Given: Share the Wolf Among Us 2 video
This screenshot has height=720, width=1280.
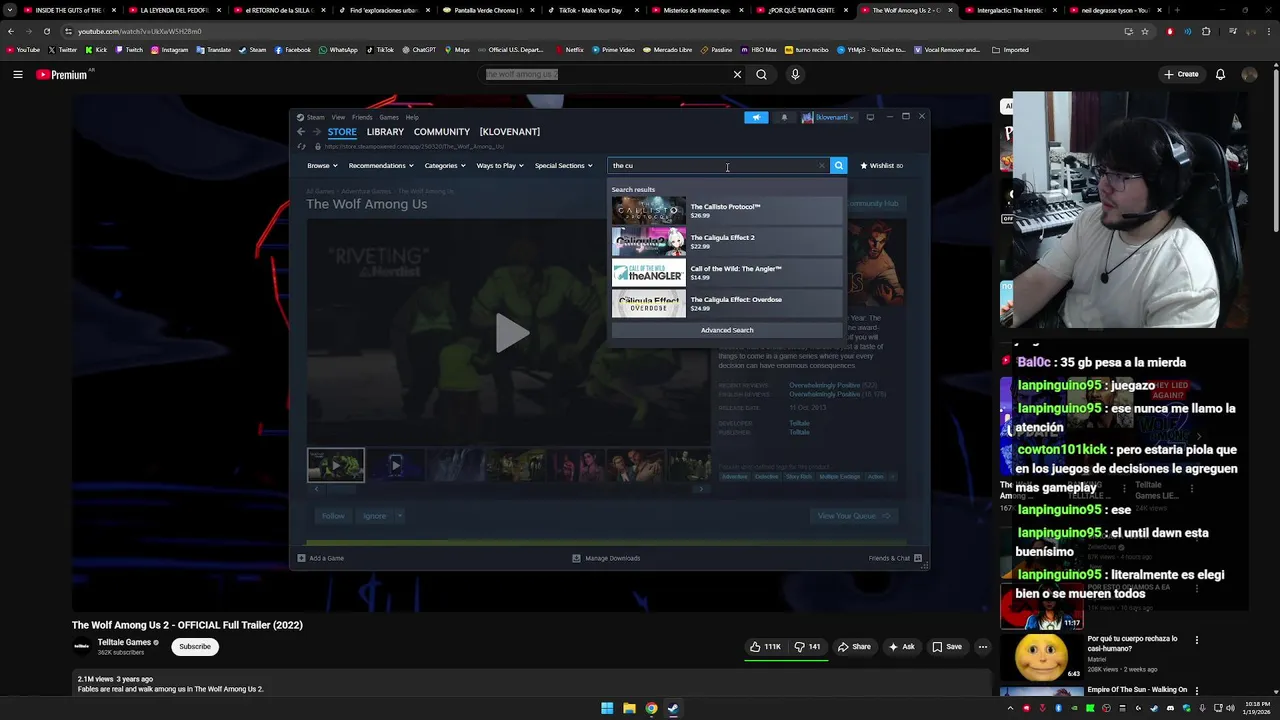Looking at the screenshot, I should [854, 647].
